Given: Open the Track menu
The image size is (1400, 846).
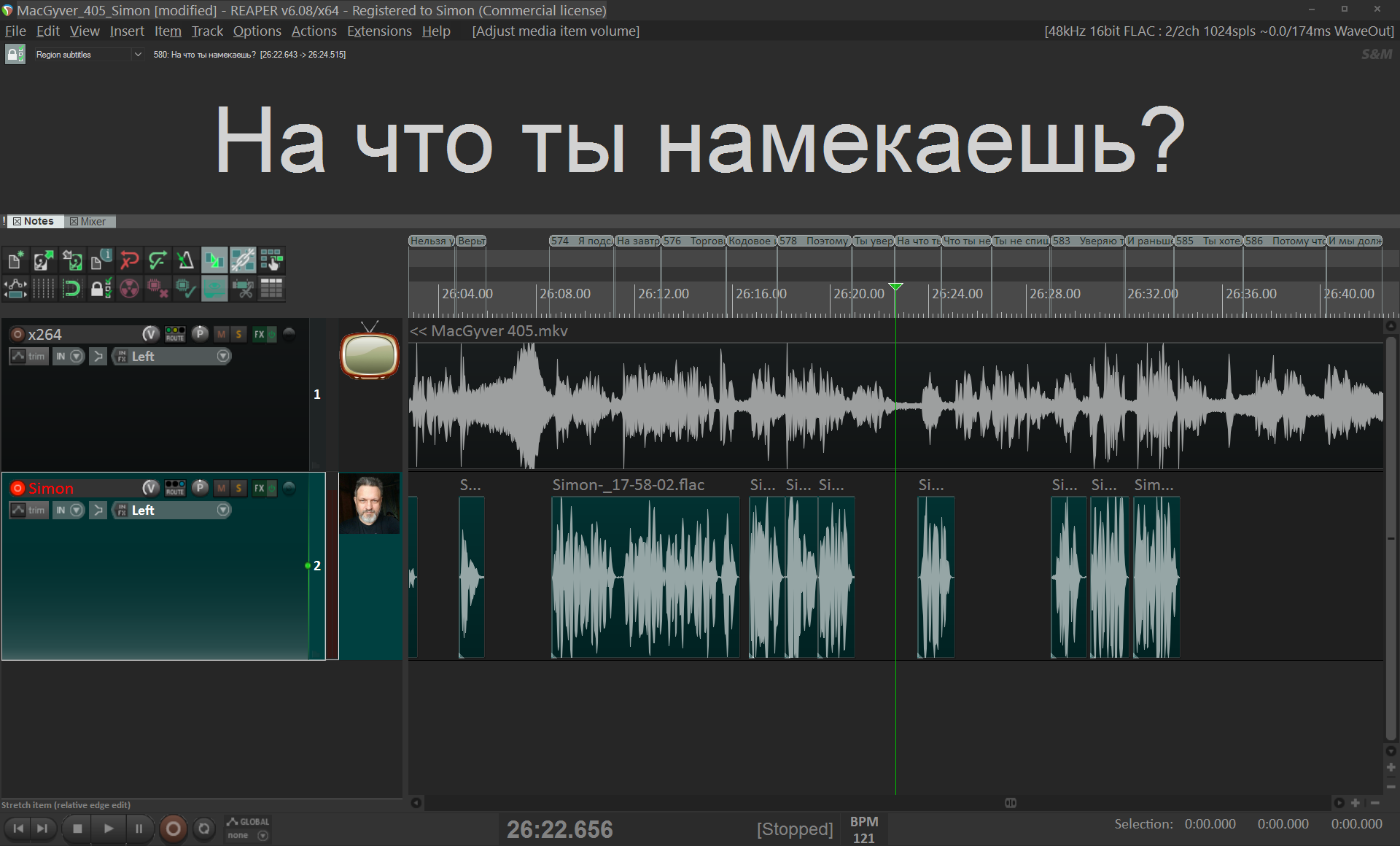Looking at the screenshot, I should pos(207,31).
